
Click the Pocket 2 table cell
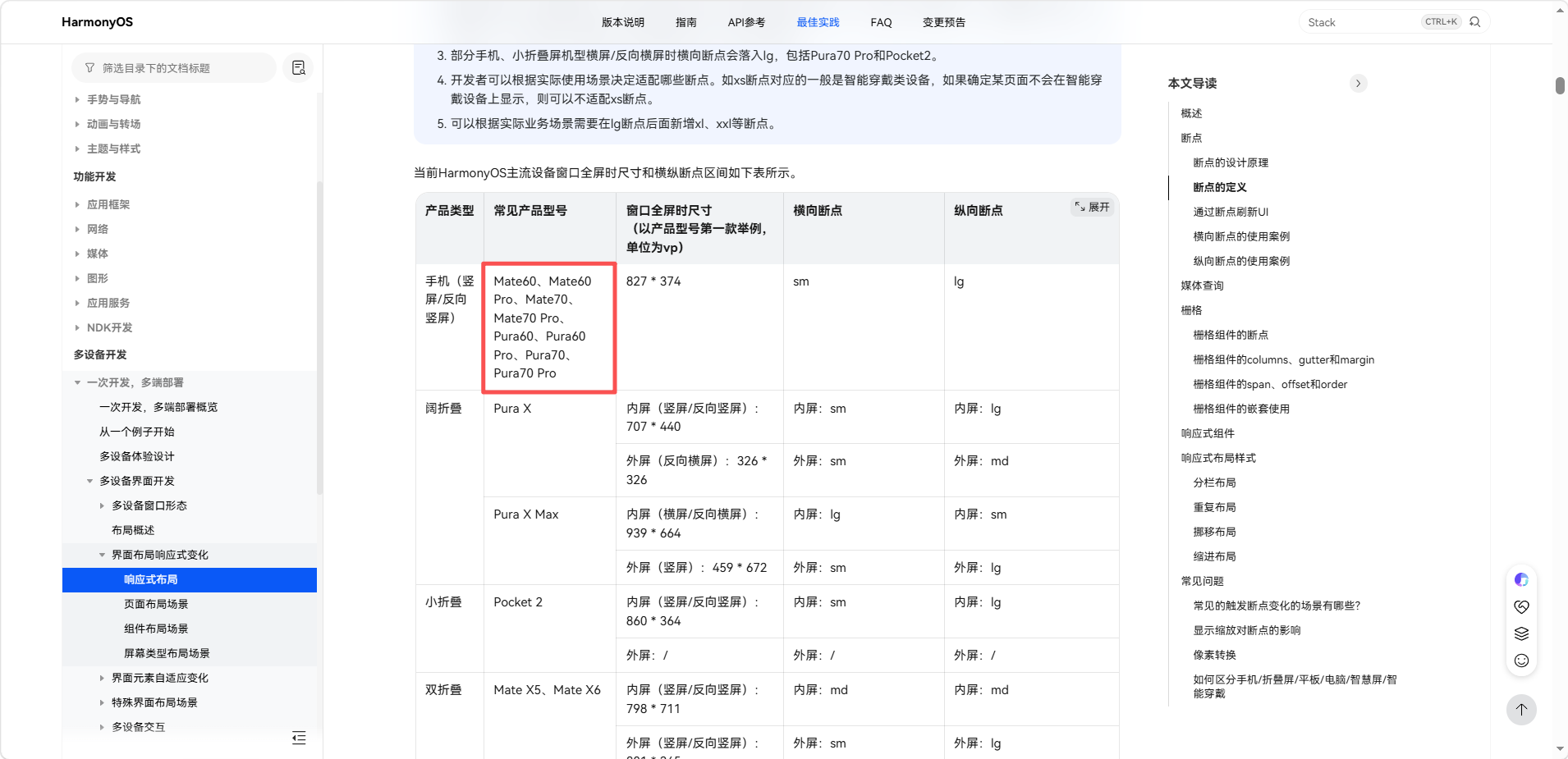click(x=550, y=629)
